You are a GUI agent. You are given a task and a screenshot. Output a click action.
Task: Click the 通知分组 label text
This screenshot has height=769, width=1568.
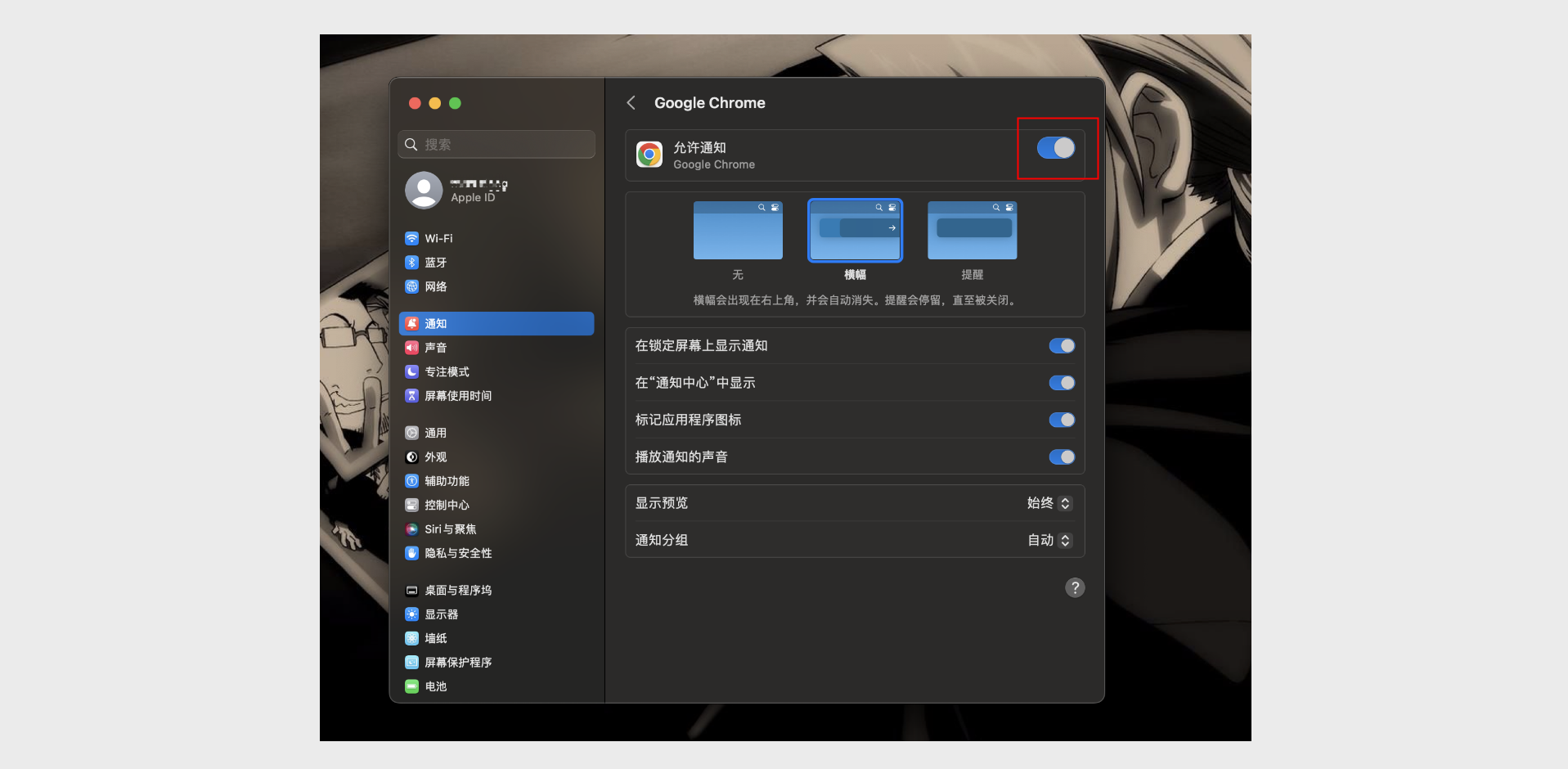click(662, 540)
